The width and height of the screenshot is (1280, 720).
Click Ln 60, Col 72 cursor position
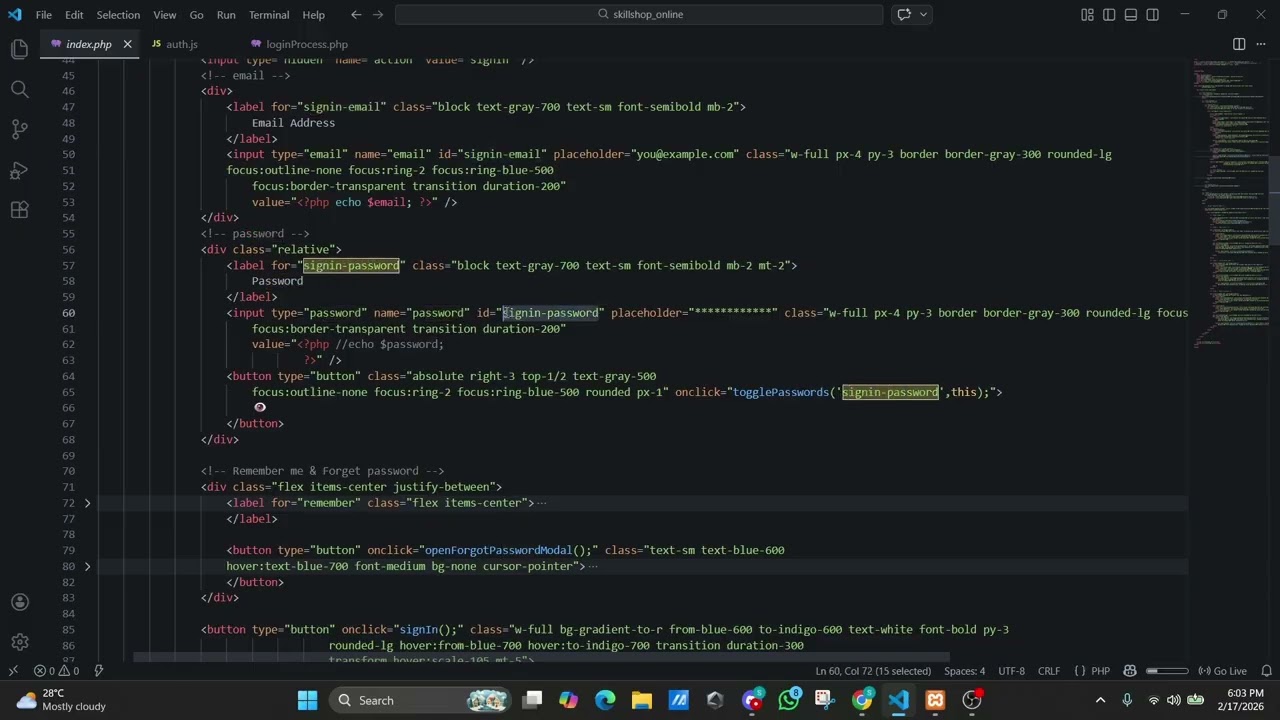point(873,671)
